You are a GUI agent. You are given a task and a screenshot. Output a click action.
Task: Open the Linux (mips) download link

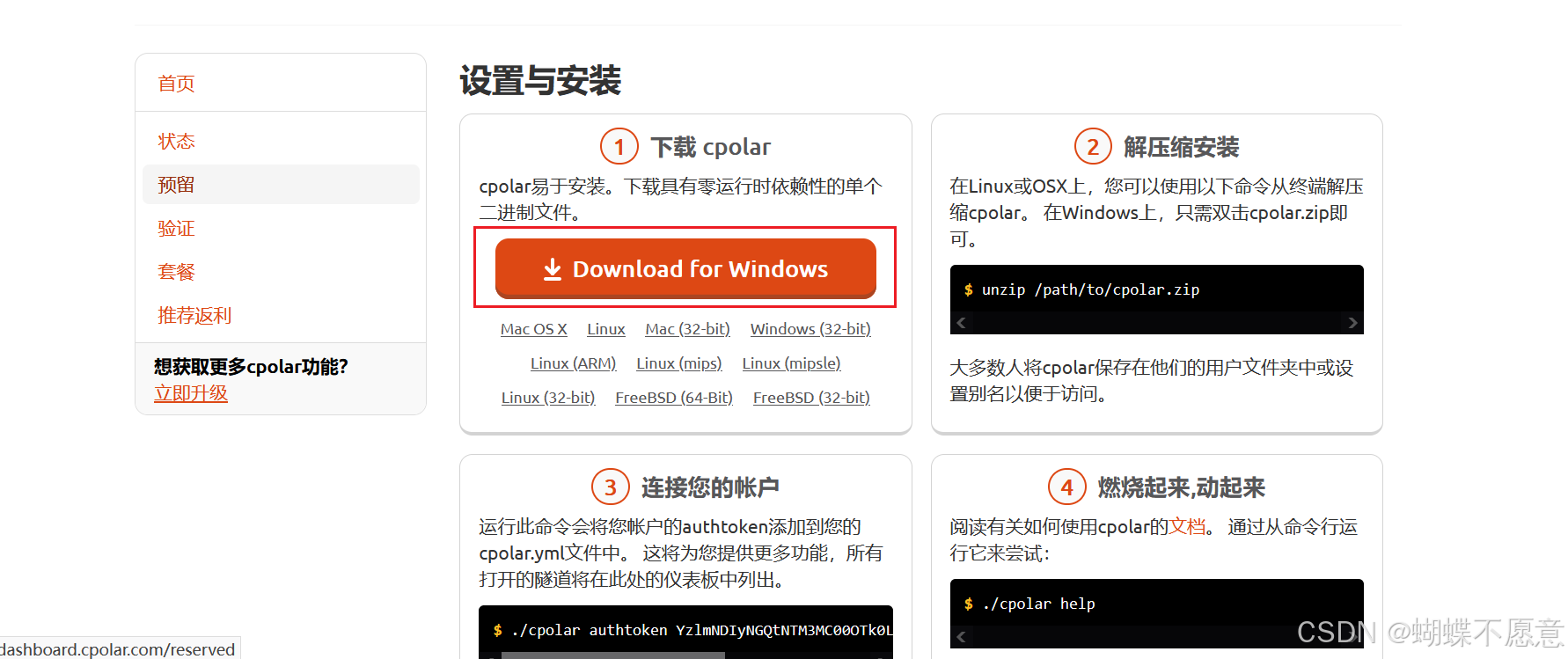click(679, 363)
